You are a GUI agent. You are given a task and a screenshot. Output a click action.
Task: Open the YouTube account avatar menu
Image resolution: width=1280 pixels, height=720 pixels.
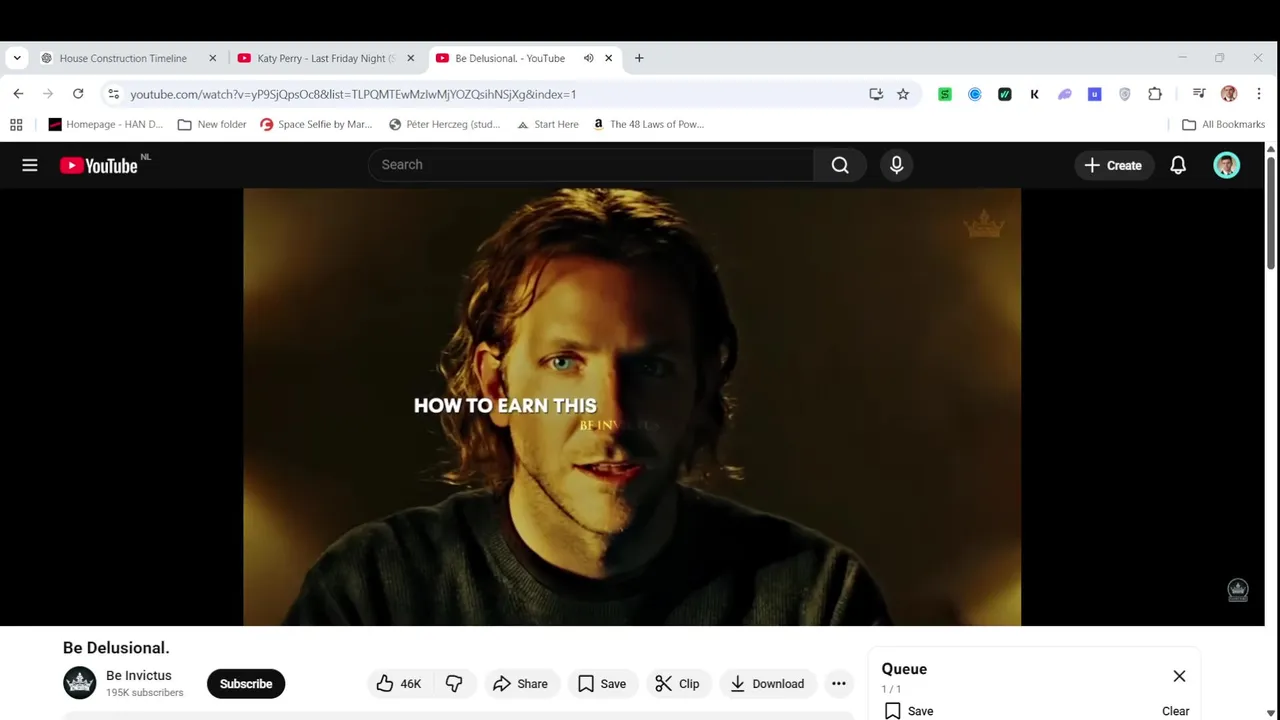click(1227, 165)
